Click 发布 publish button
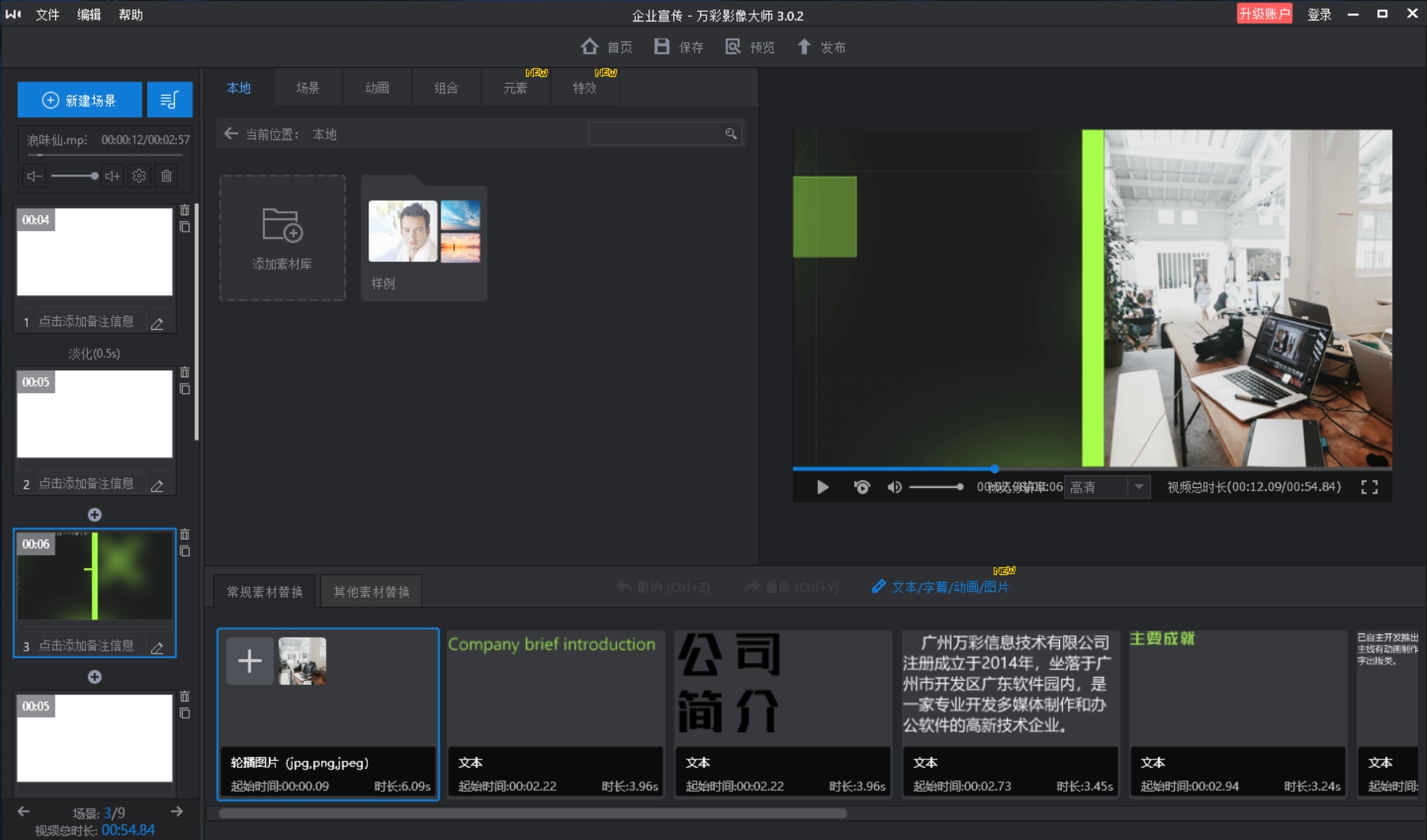Screen dimensions: 1427x840 [x=821, y=47]
